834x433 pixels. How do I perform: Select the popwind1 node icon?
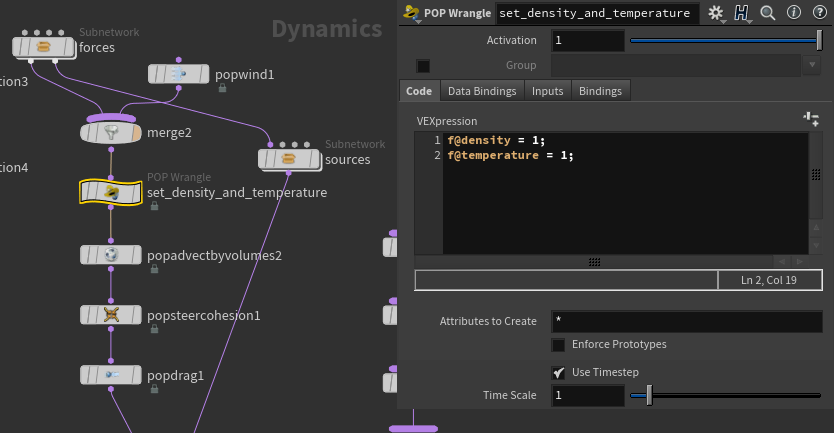pyautogui.click(x=179, y=74)
